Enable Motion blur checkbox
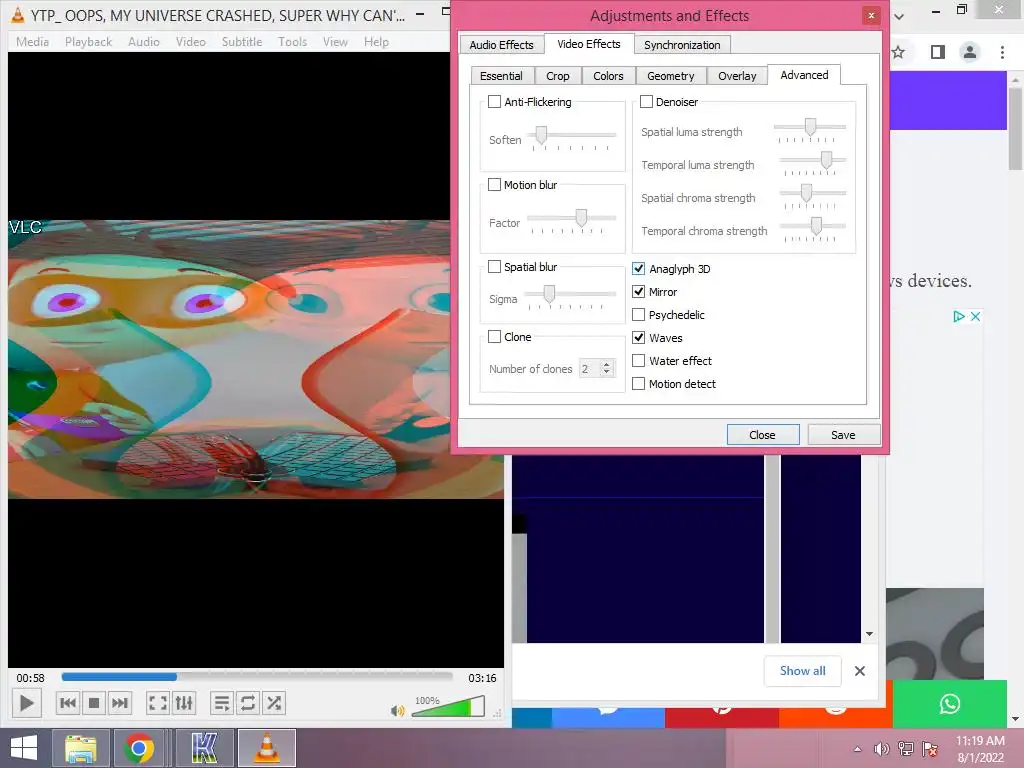Viewport: 1024px width, 768px height. 494,185
